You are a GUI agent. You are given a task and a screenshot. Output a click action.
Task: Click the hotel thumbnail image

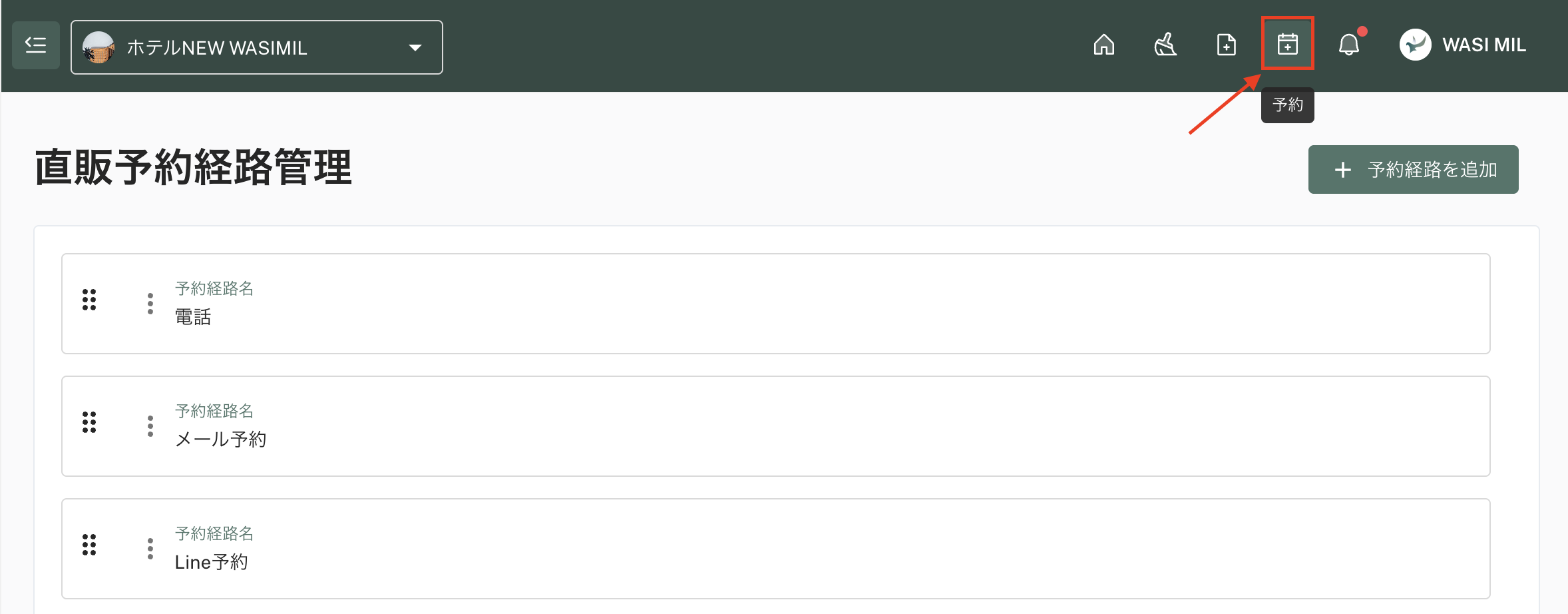(x=98, y=48)
